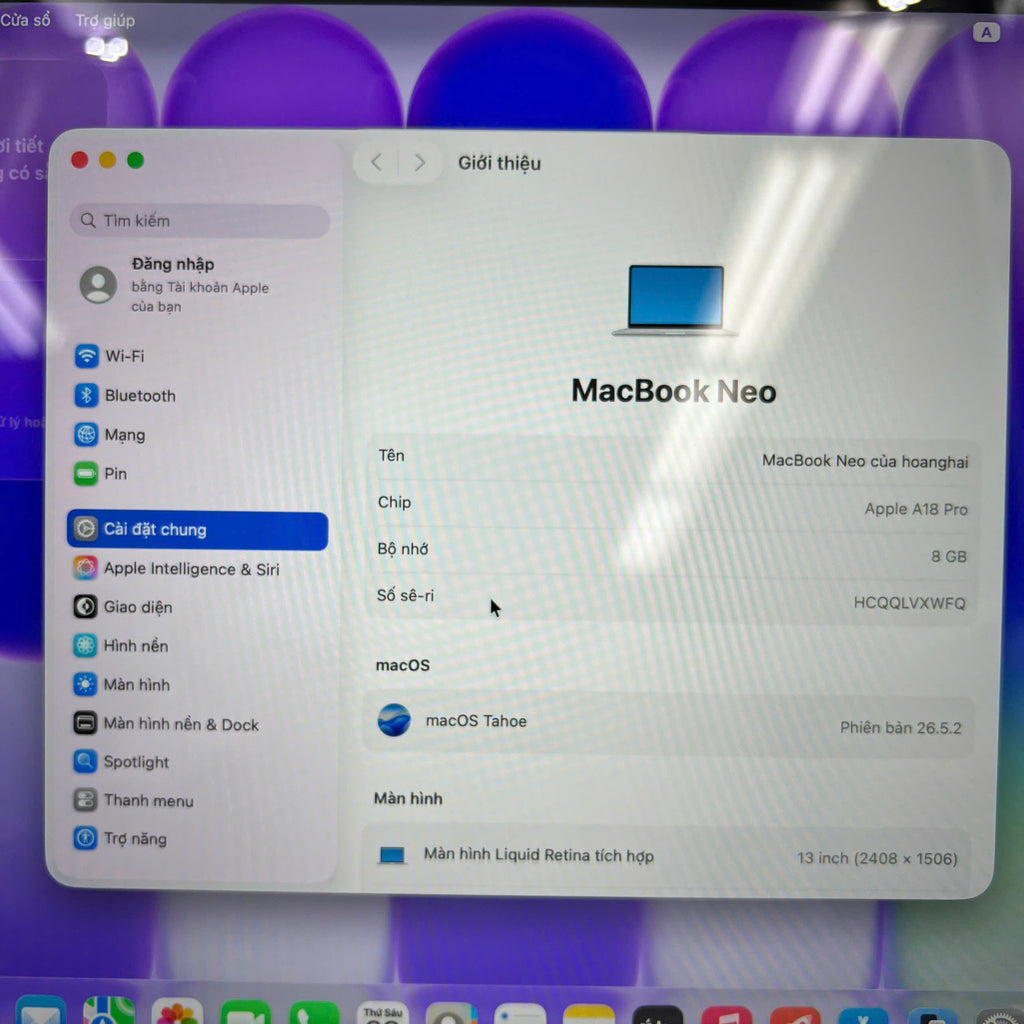The width and height of the screenshot is (1024, 1024).
Task: Click the input source A indicator
Action: coord(986,32)
